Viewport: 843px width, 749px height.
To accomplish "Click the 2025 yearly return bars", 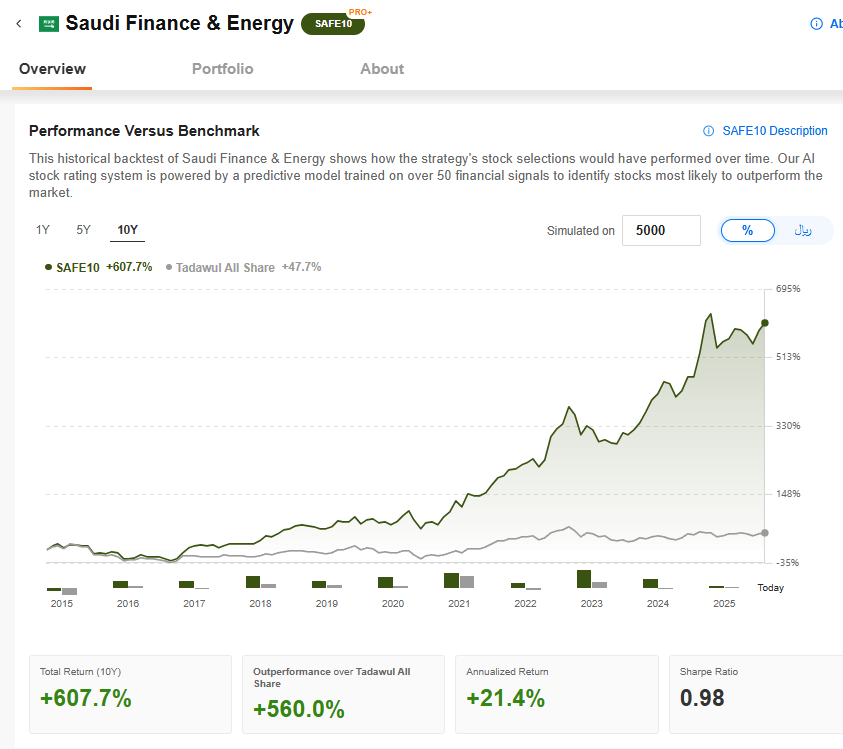I will tap(724, 587).
